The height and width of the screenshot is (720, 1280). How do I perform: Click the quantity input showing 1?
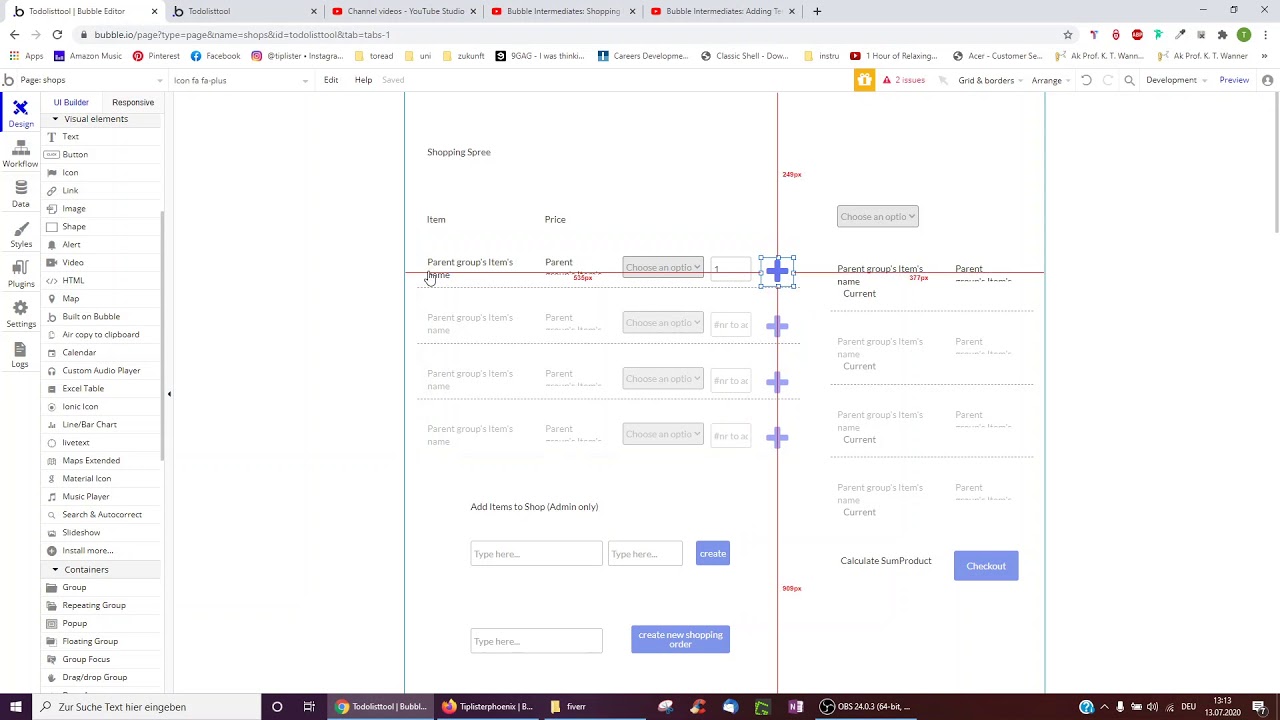pos(731,269)
